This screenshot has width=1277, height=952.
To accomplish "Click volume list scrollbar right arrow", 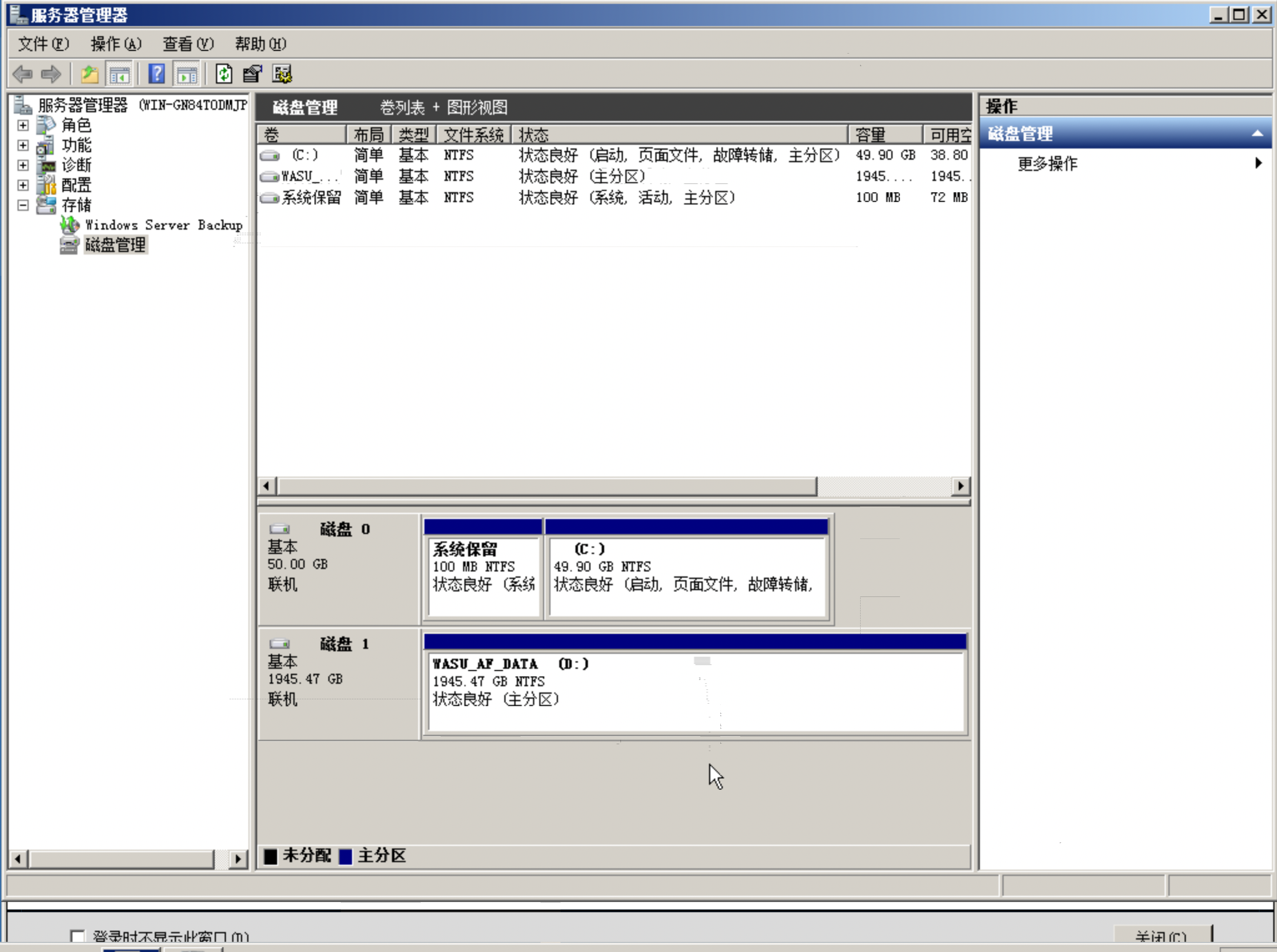I will [961, 486].
